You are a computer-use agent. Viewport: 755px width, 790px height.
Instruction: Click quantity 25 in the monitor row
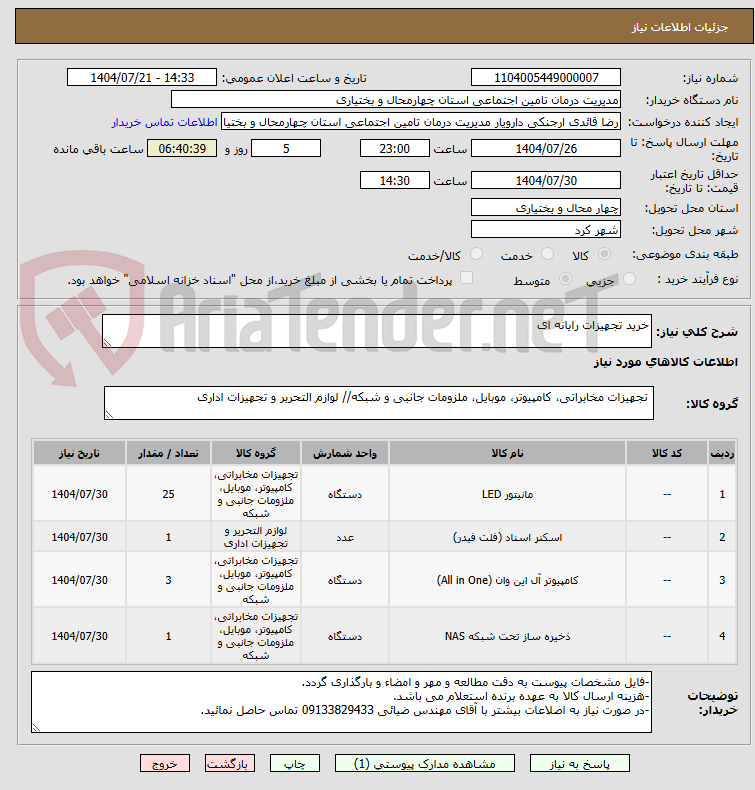tap(168, 494)
